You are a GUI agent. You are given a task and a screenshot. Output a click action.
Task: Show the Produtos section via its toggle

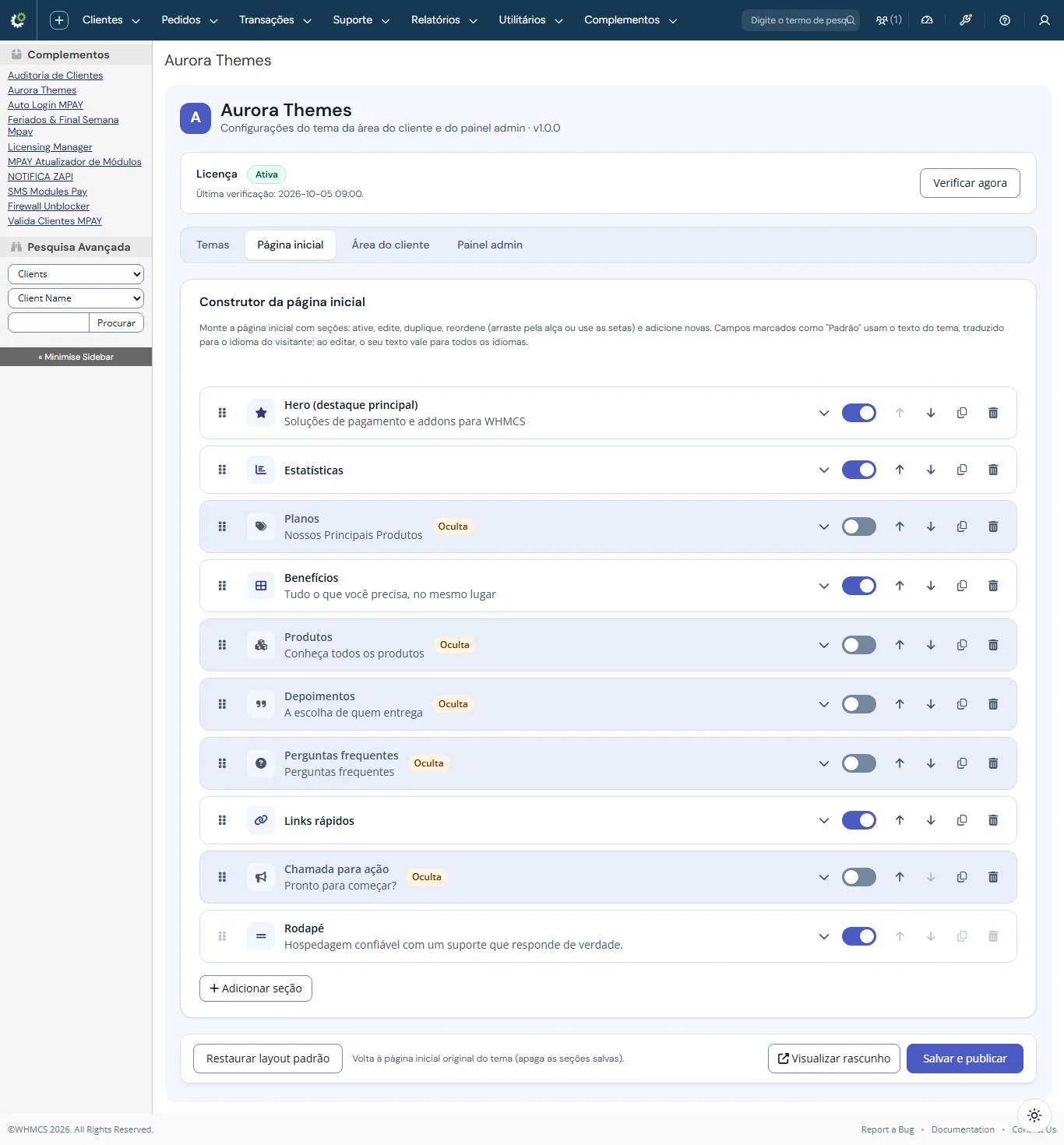coord(859,645)
